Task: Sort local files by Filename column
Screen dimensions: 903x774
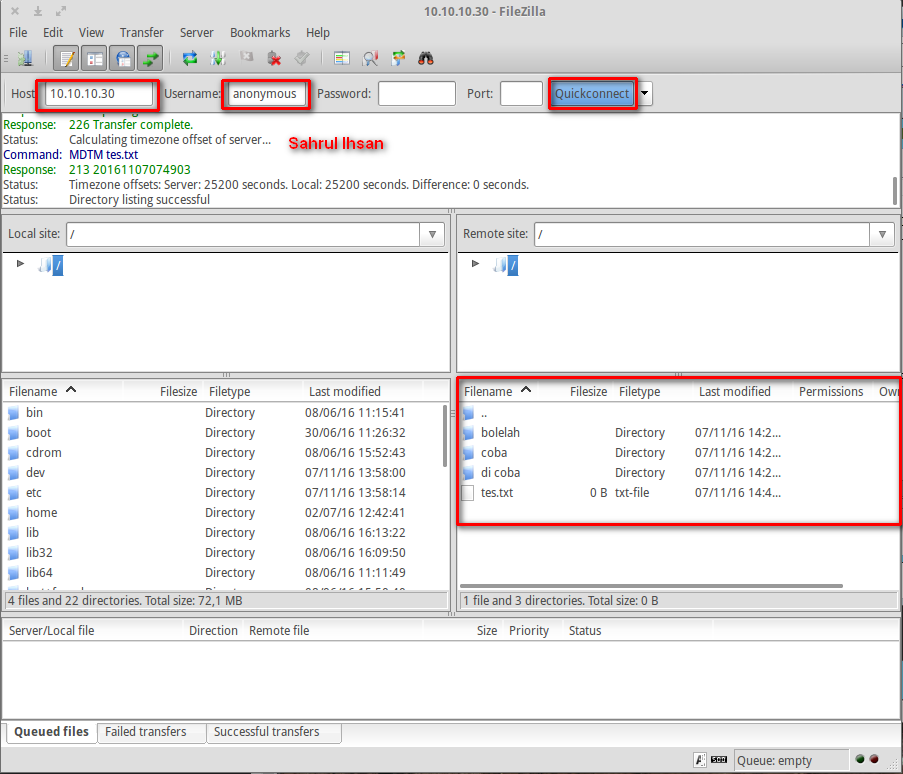Action: (62, 392)
